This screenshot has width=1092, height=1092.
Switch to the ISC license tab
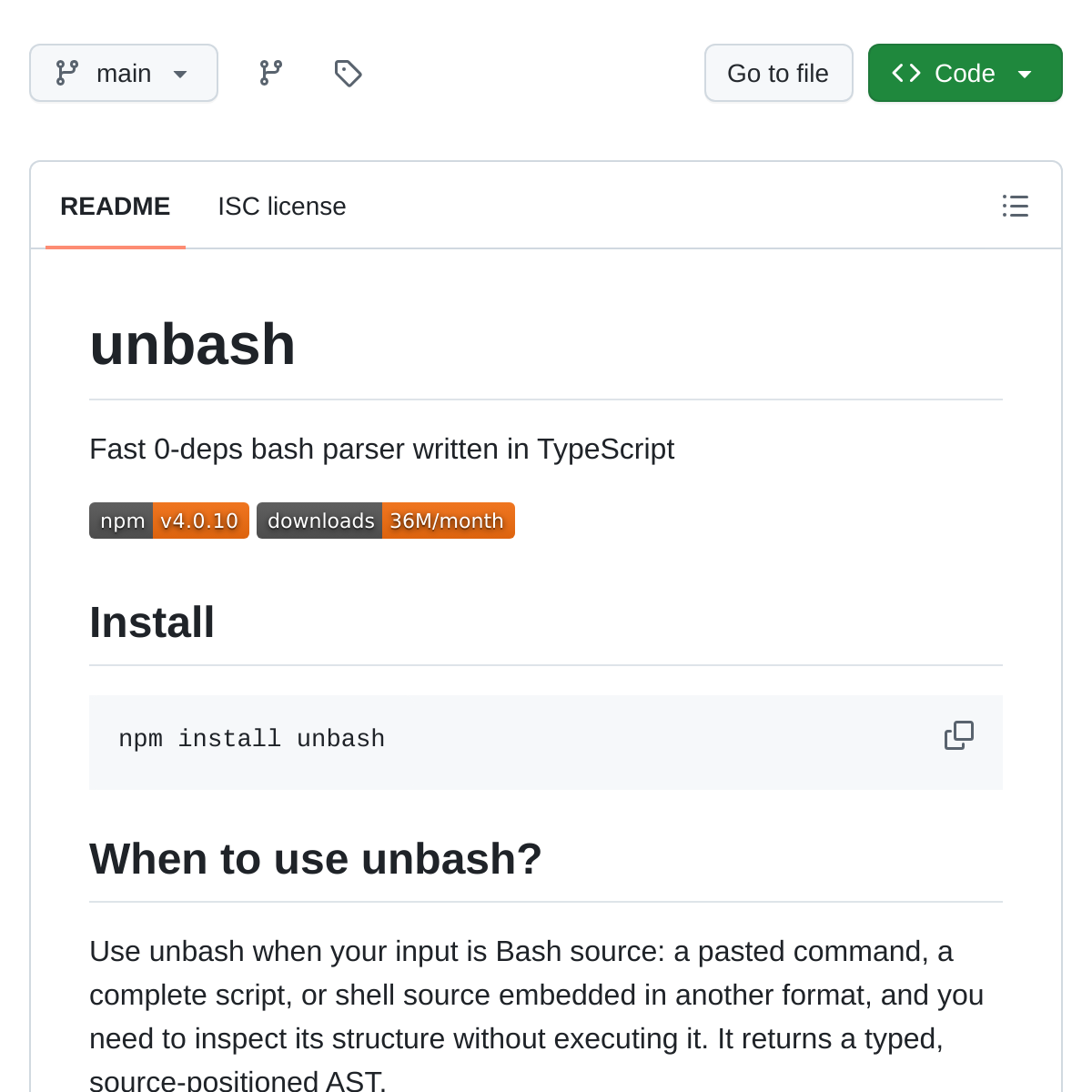click(282, 207)
